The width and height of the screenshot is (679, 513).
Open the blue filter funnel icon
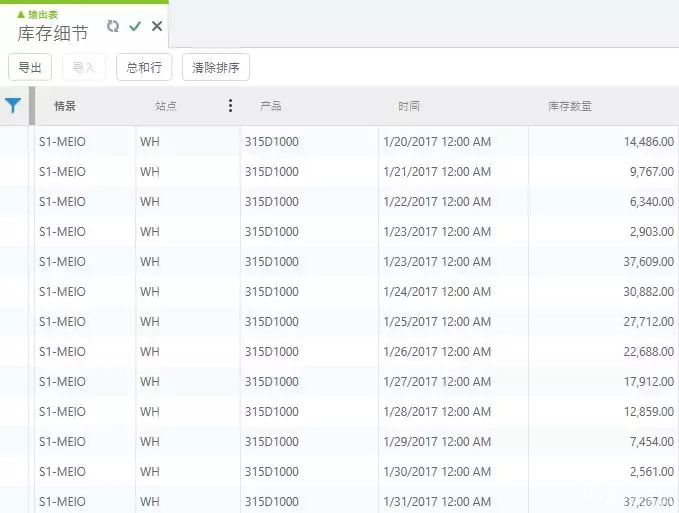pos(13,105)
